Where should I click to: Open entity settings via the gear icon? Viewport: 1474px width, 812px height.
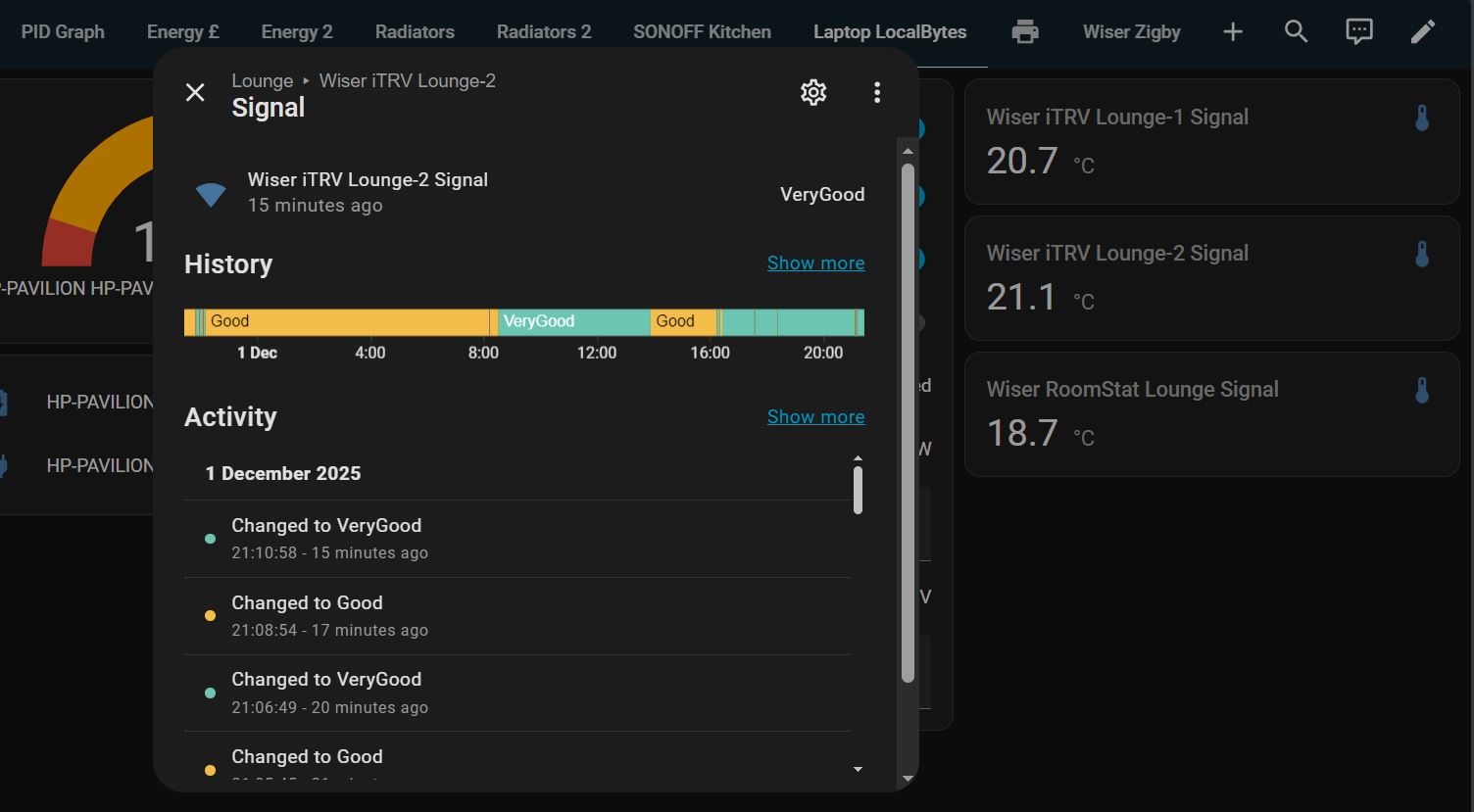pyautogui.click(x=813, y=92)
